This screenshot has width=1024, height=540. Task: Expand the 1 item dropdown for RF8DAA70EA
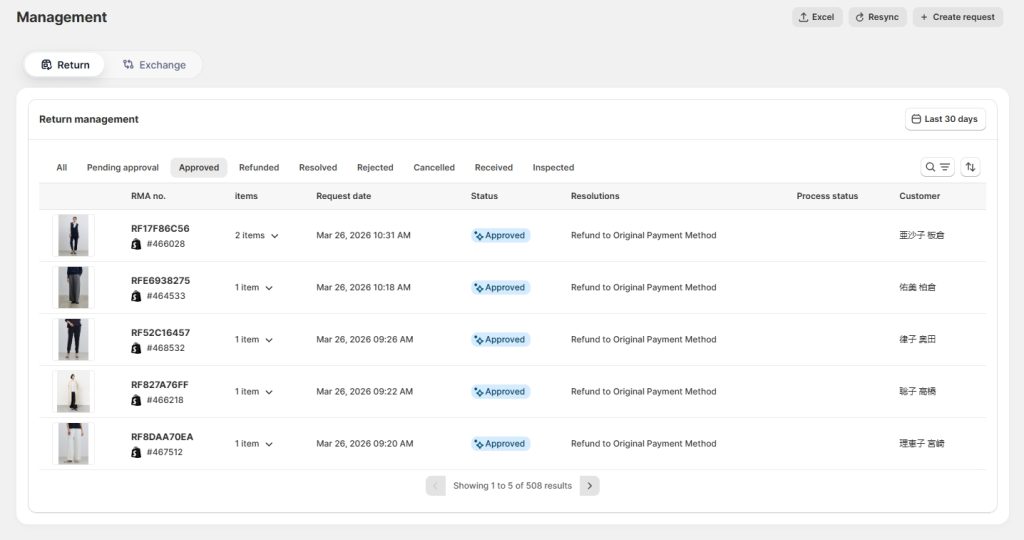coord(254,444)
